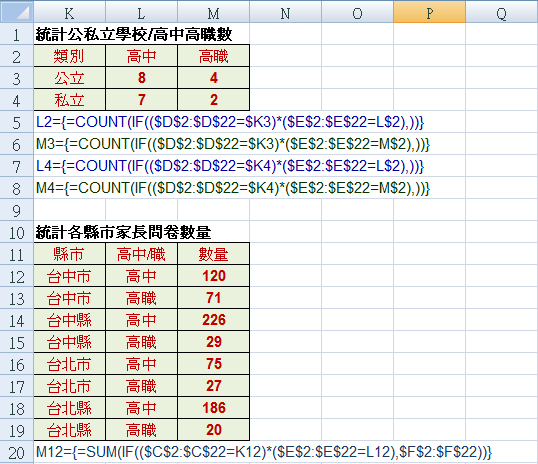Click header cell 類別
The image size is (538, 464).
69,56
